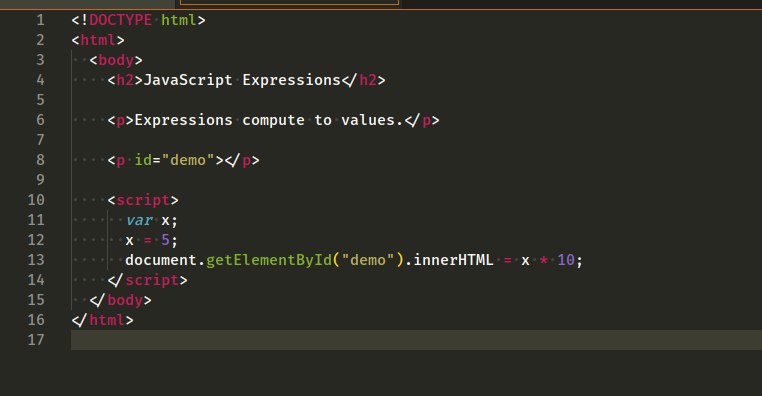Click line number 10 in the gutter
Viewport: 762px width, 396px height.
click(x=36, y=200)
